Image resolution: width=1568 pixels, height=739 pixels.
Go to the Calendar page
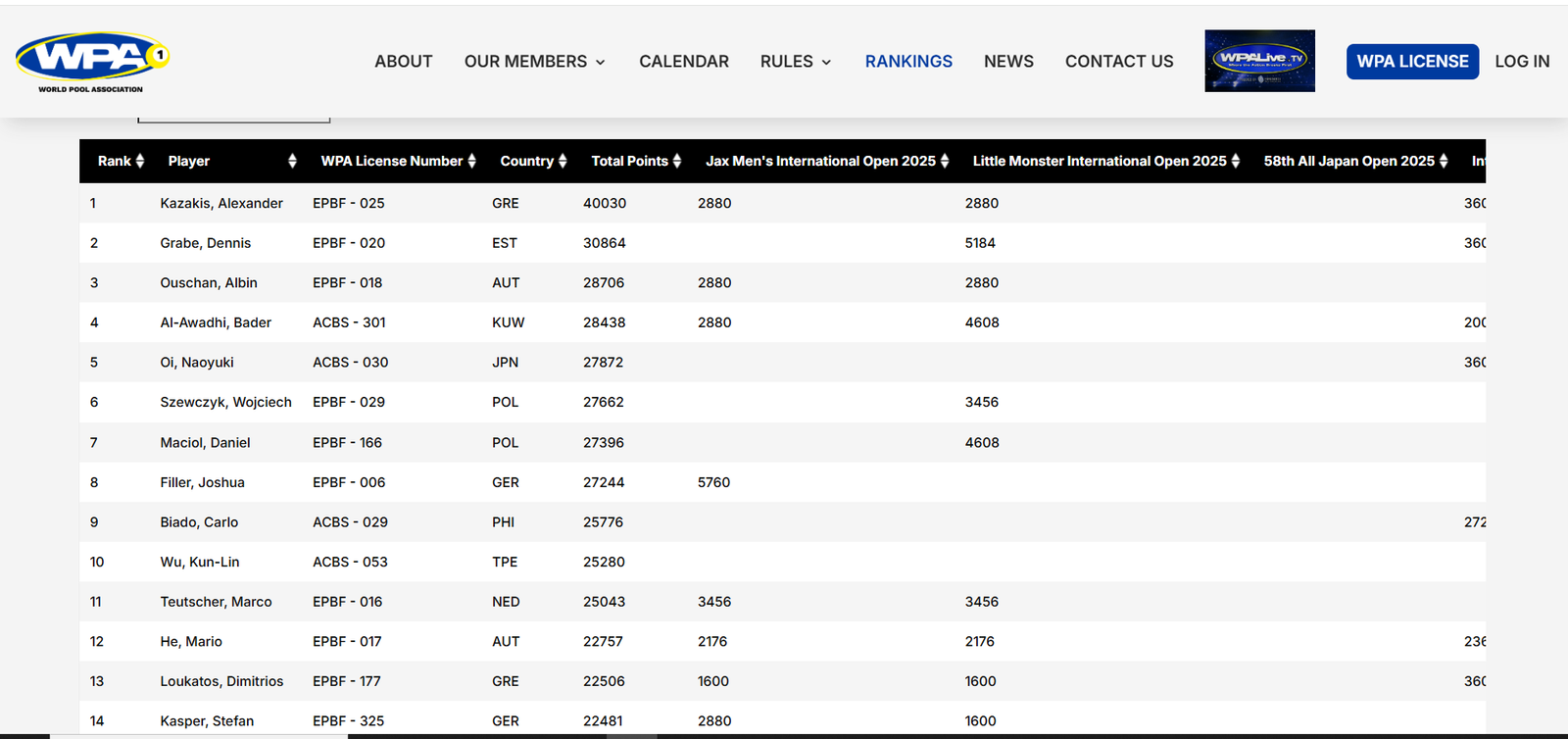(683, 62)
